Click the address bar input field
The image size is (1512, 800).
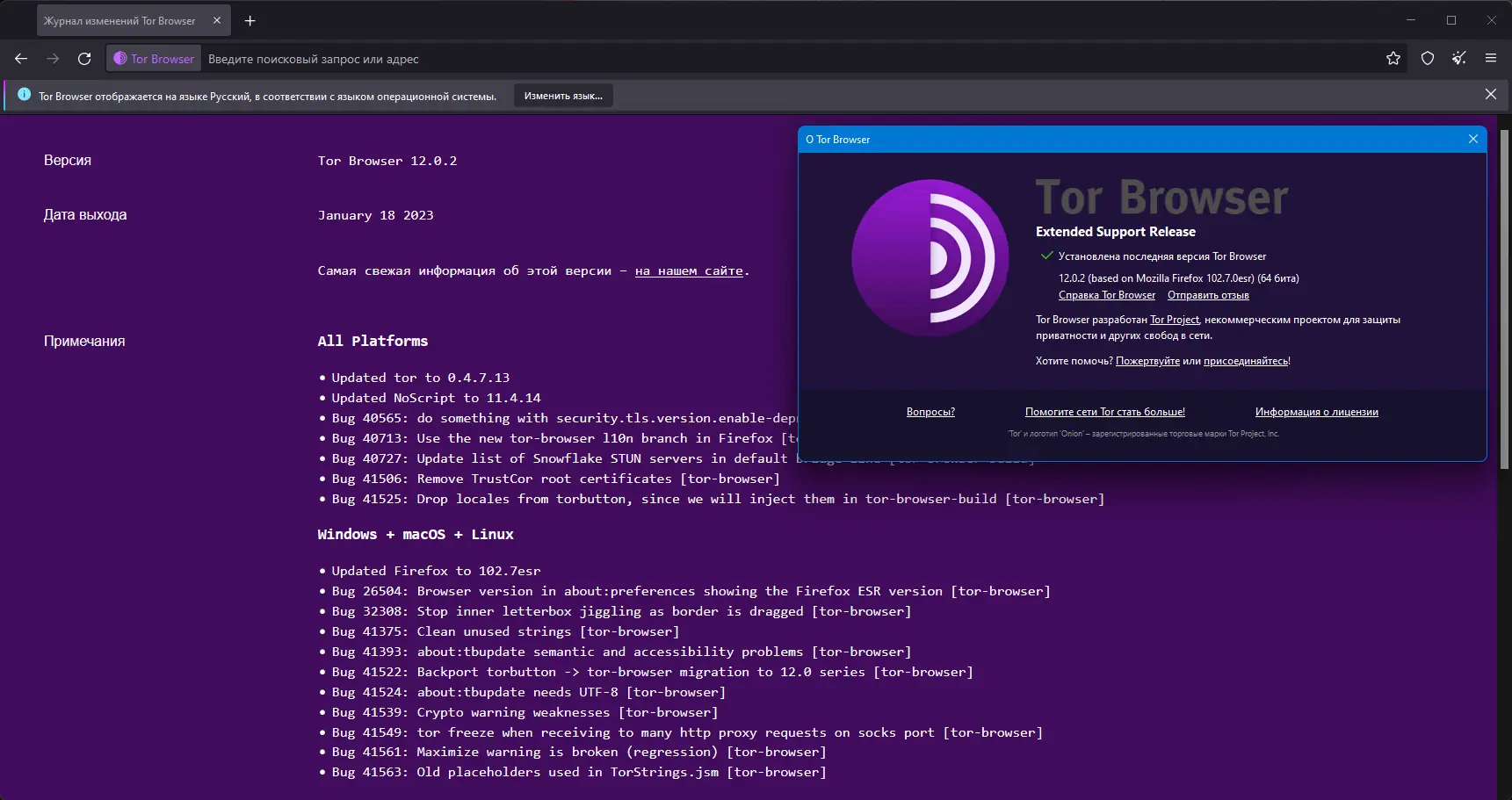pos(791,59)
